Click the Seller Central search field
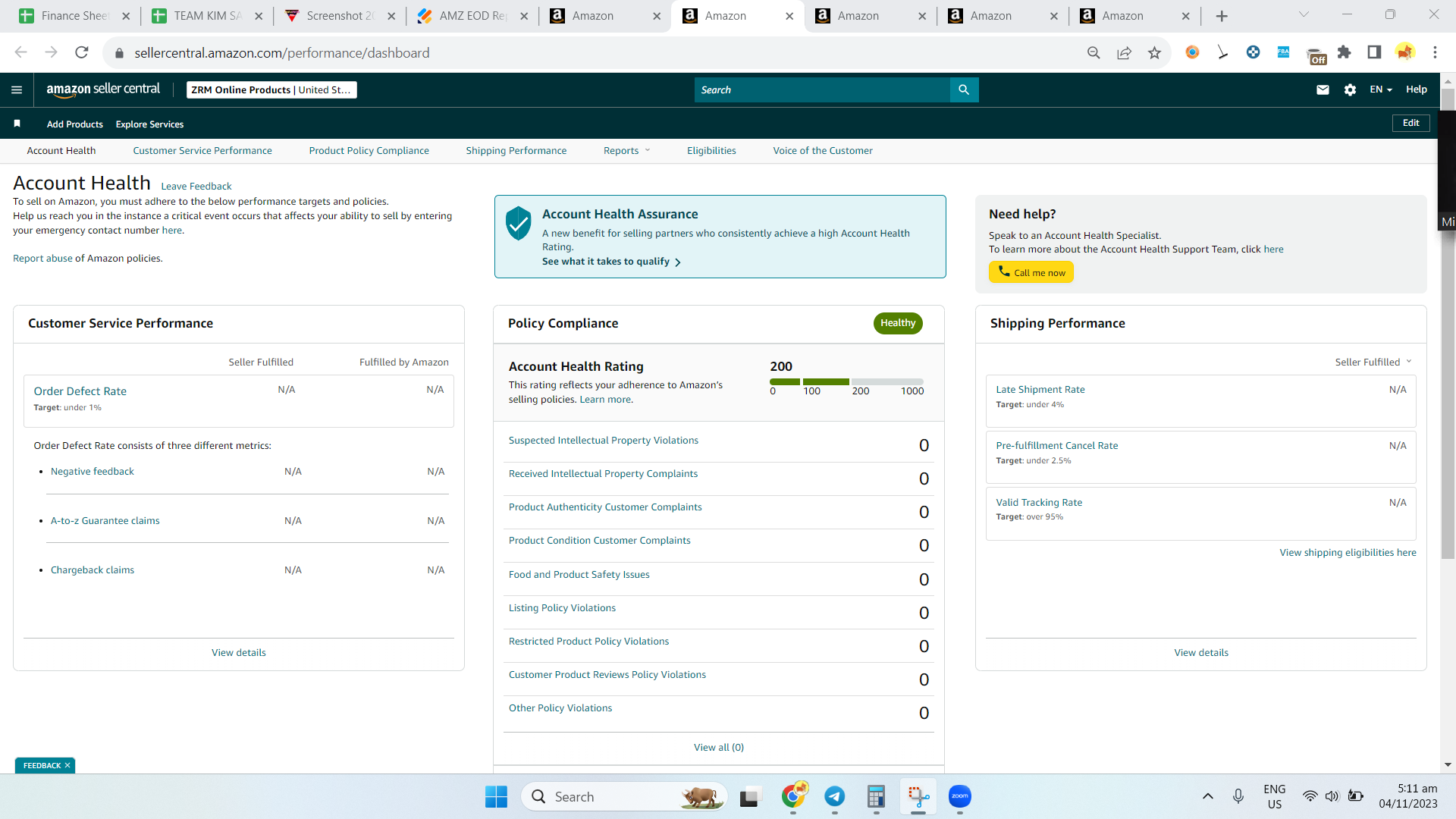 822,89
